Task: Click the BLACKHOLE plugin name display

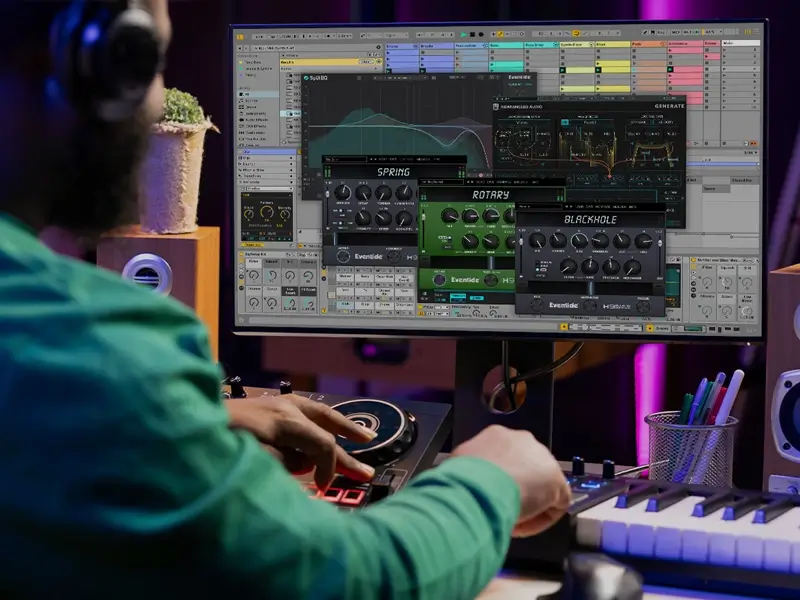Action: 590,219
